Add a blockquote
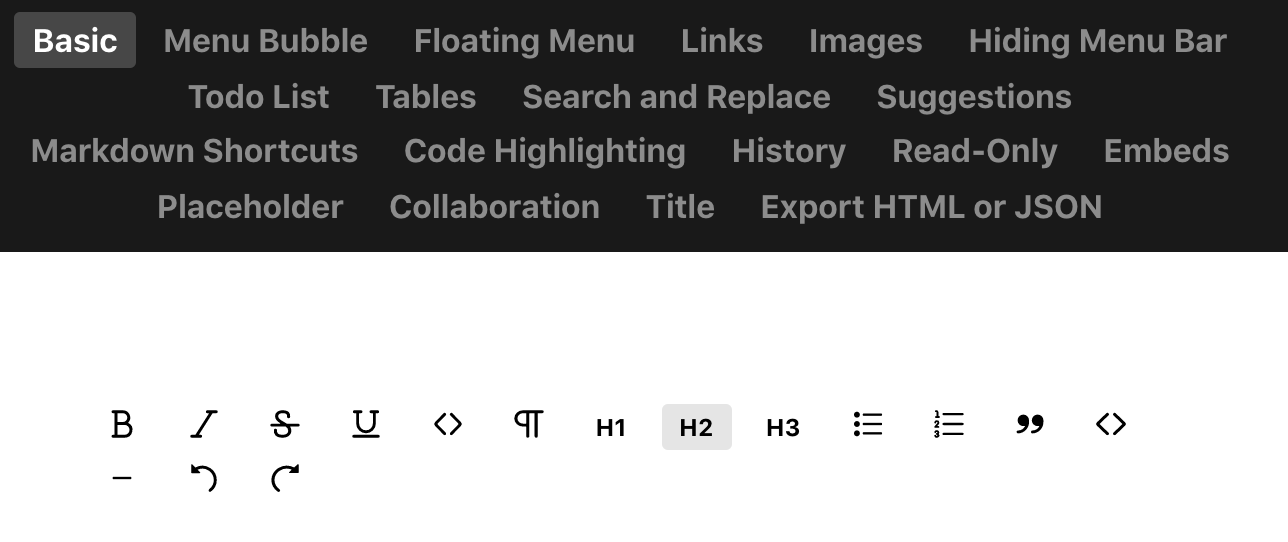The image size is (1288, 542). pos(1030,425)
